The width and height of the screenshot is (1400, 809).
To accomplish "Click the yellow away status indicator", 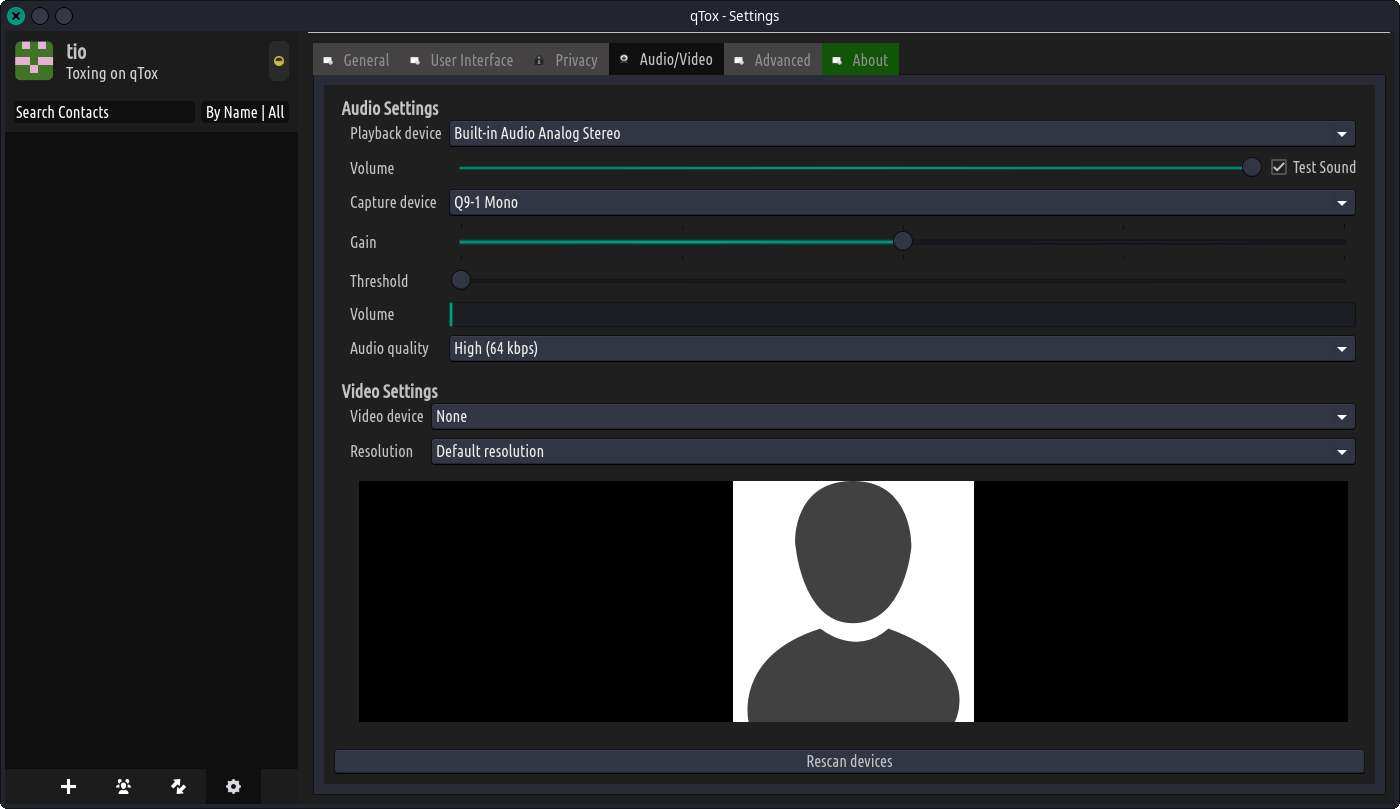I will (x=279, y=61).
